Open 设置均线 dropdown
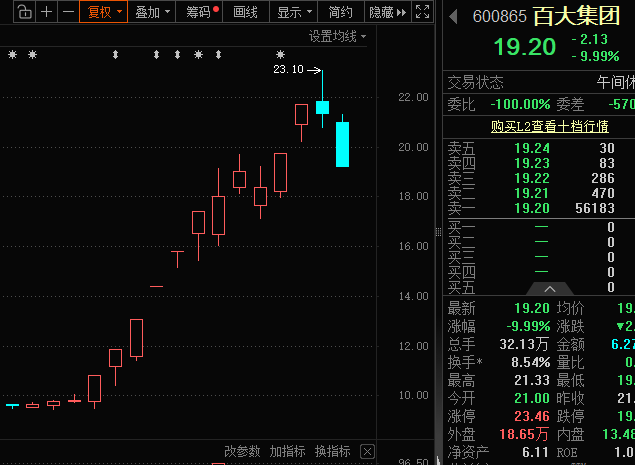Screen dimensions: 635x465 (337, 36)
